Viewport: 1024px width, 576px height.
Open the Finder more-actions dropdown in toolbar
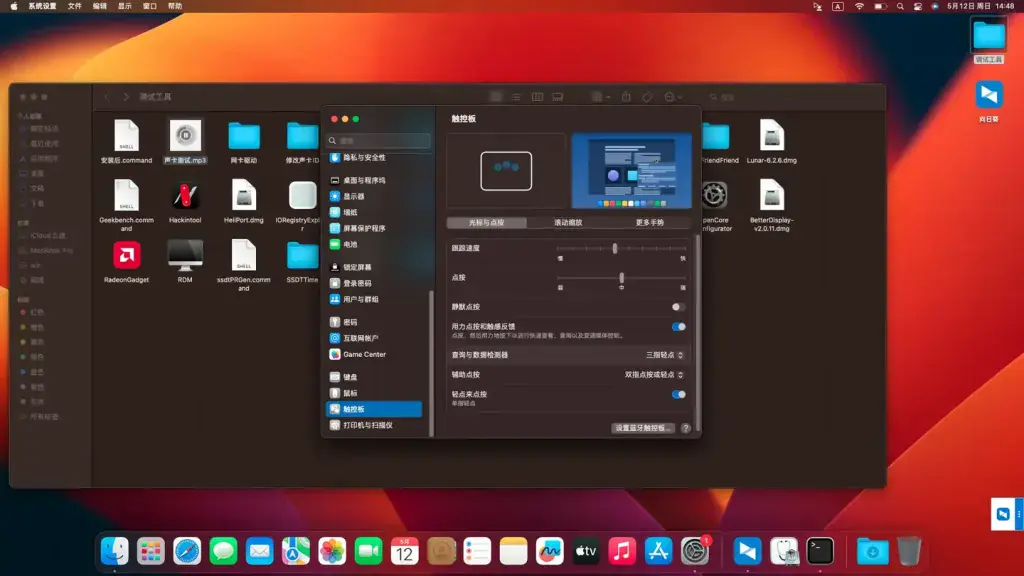(x=673, y=97)
